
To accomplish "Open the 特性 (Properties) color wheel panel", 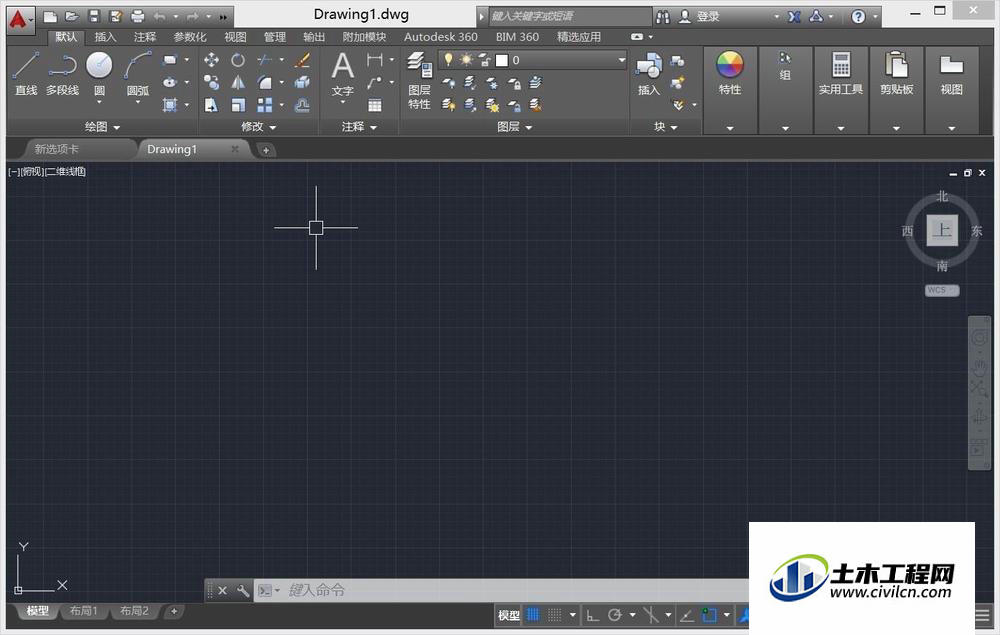I will tap(730, 73).
